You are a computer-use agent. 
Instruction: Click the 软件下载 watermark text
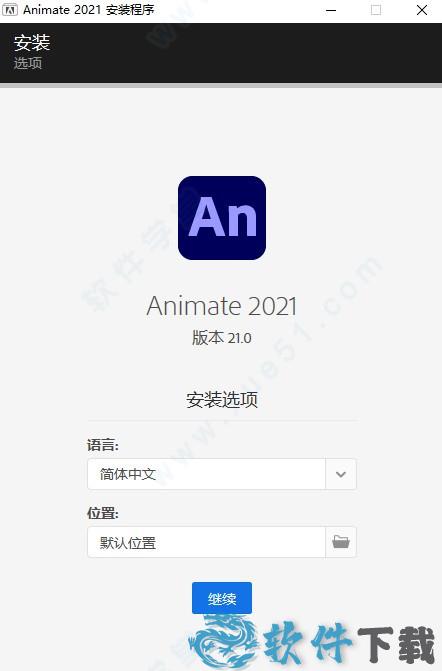pyautogui.click(x=349, y=644)
